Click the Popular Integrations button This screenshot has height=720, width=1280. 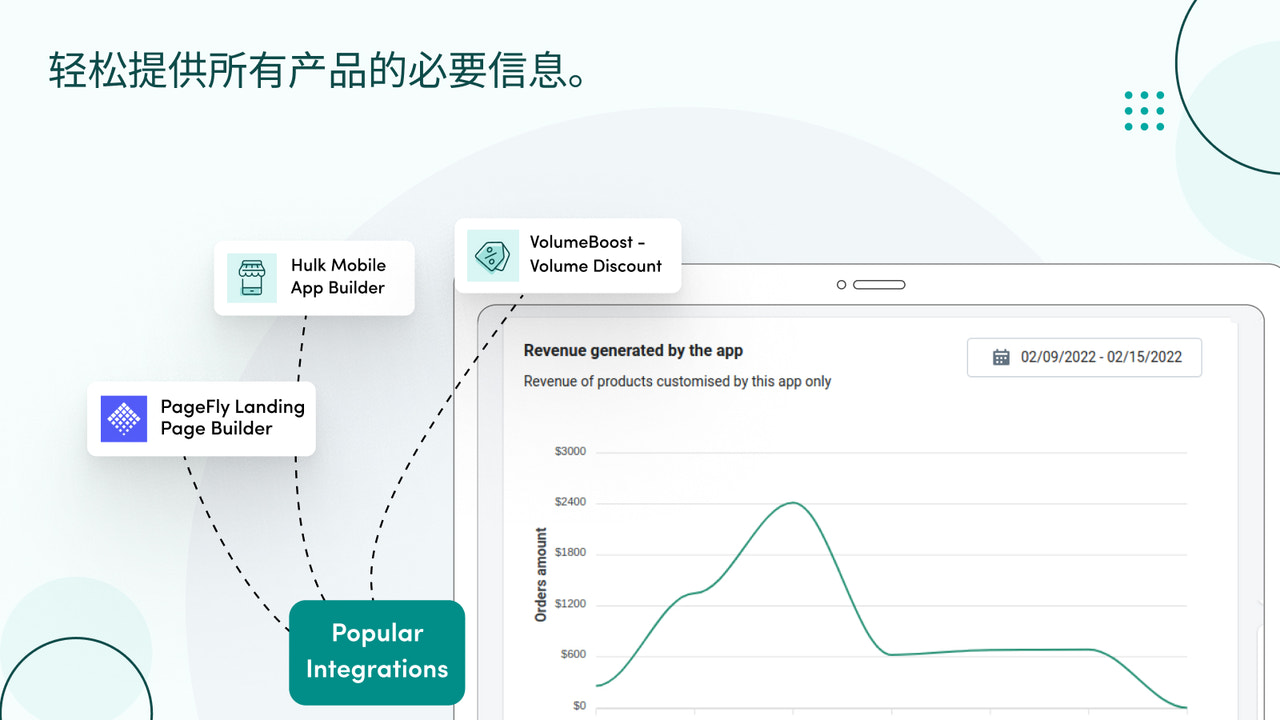point(377,651)
